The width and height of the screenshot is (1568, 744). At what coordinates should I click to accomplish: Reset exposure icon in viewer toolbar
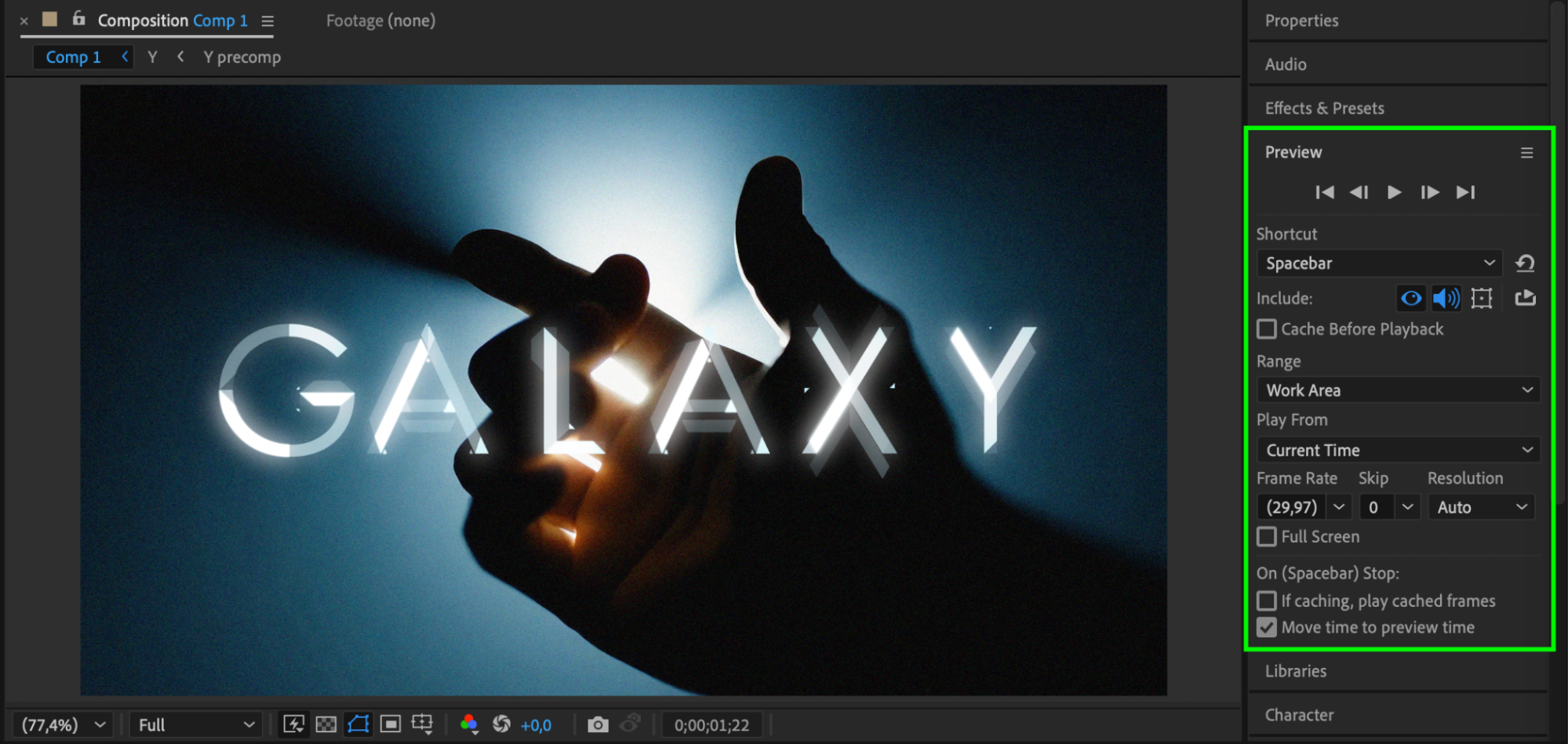coord(501,724)
